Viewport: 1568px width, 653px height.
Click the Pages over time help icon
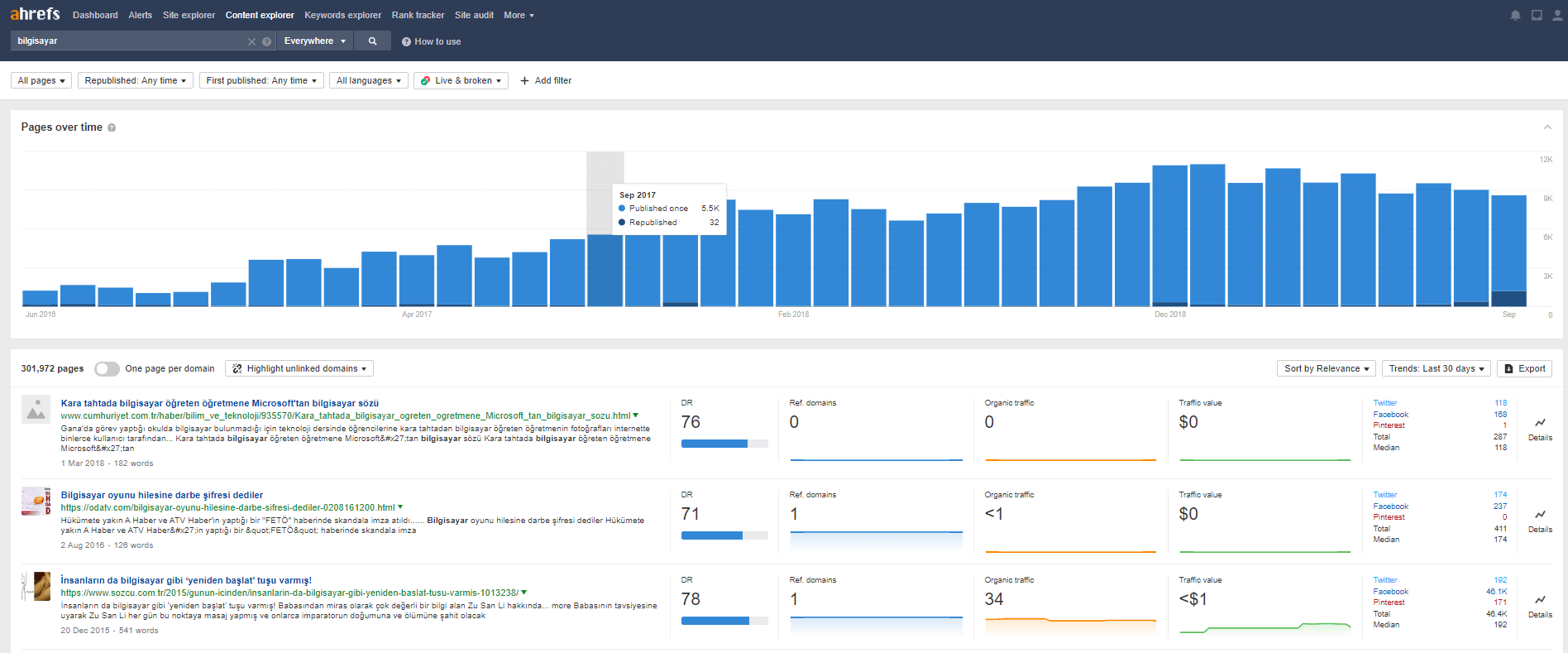(112, 127)
